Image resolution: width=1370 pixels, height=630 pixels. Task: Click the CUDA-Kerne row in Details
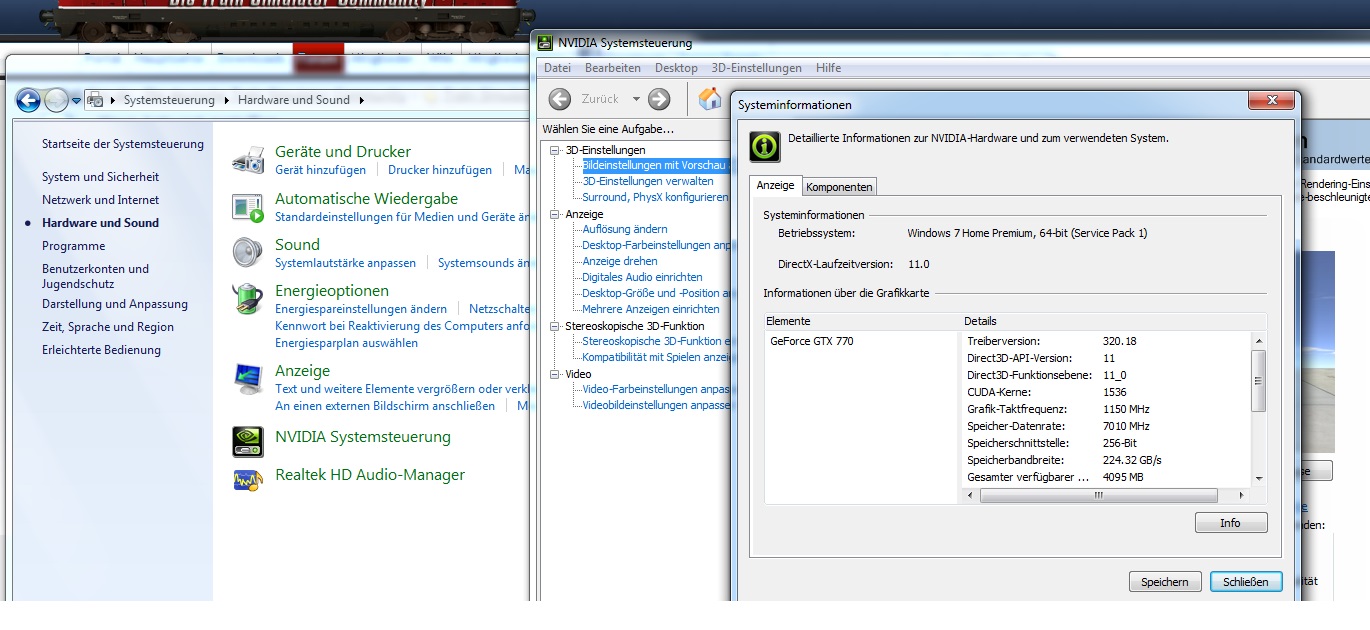tap(1107, 392)
